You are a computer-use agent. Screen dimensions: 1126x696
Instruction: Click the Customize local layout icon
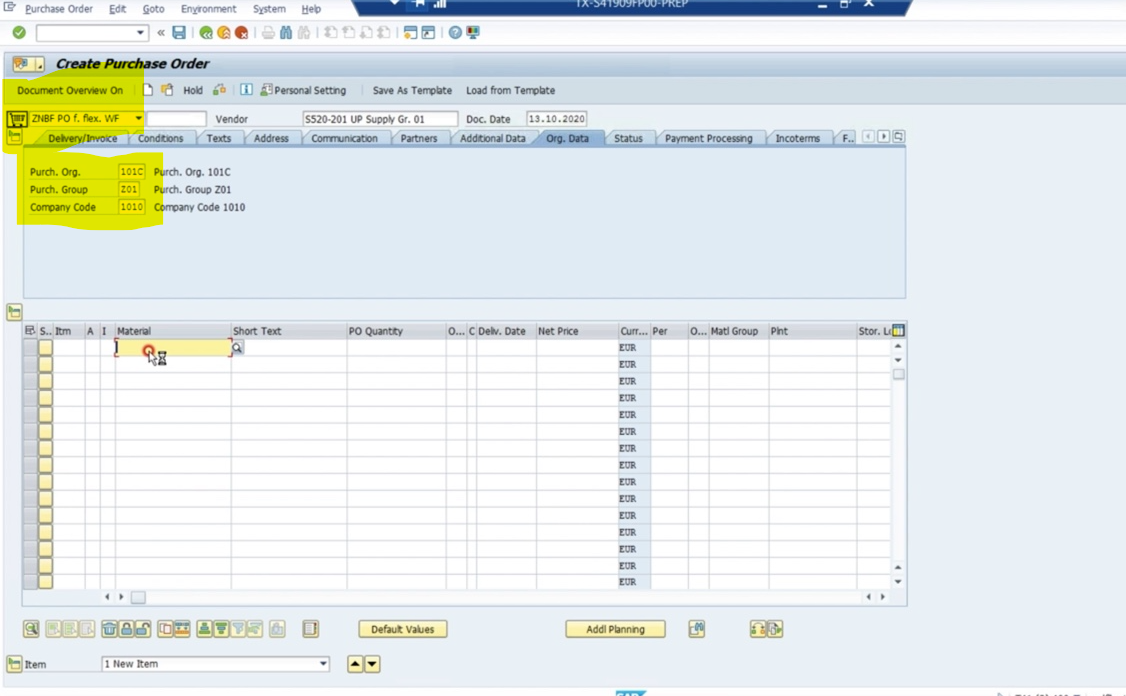(473, 32)
